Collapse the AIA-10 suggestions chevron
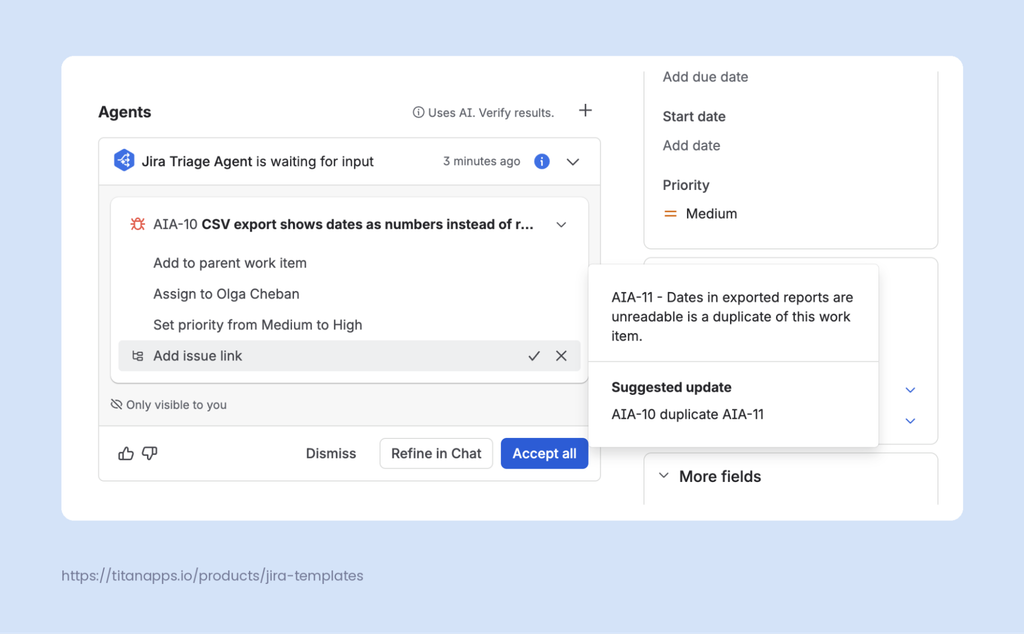Viewport: 1024px width, 634px height. tap(561, 225)
